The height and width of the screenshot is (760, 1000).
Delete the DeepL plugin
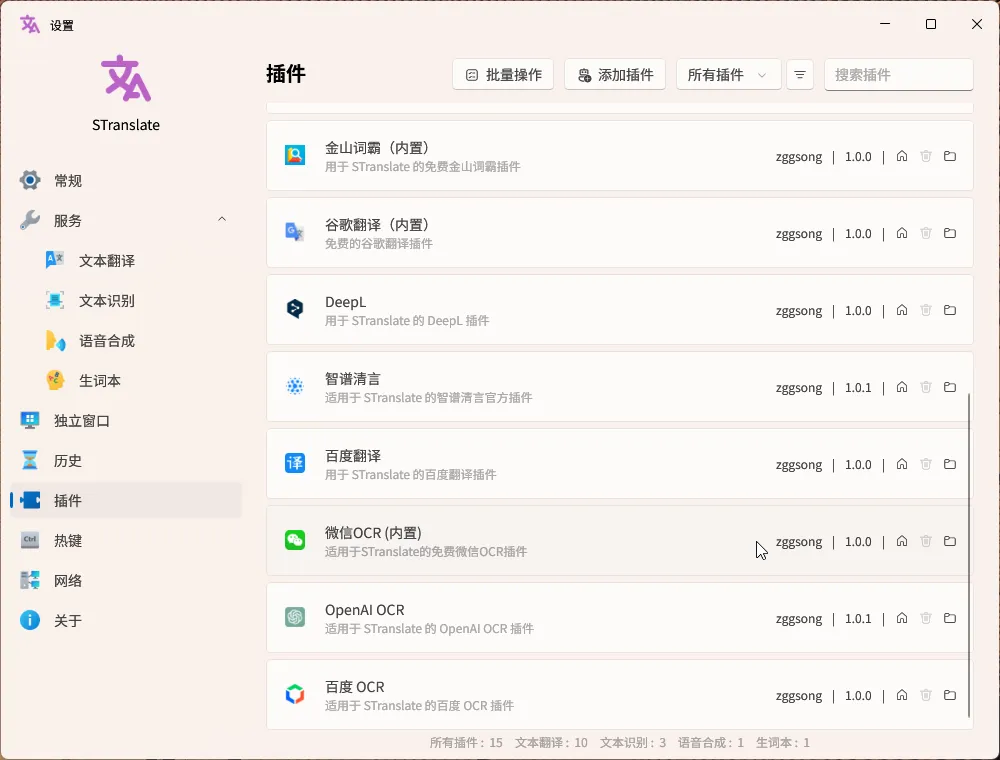[925, 310]
